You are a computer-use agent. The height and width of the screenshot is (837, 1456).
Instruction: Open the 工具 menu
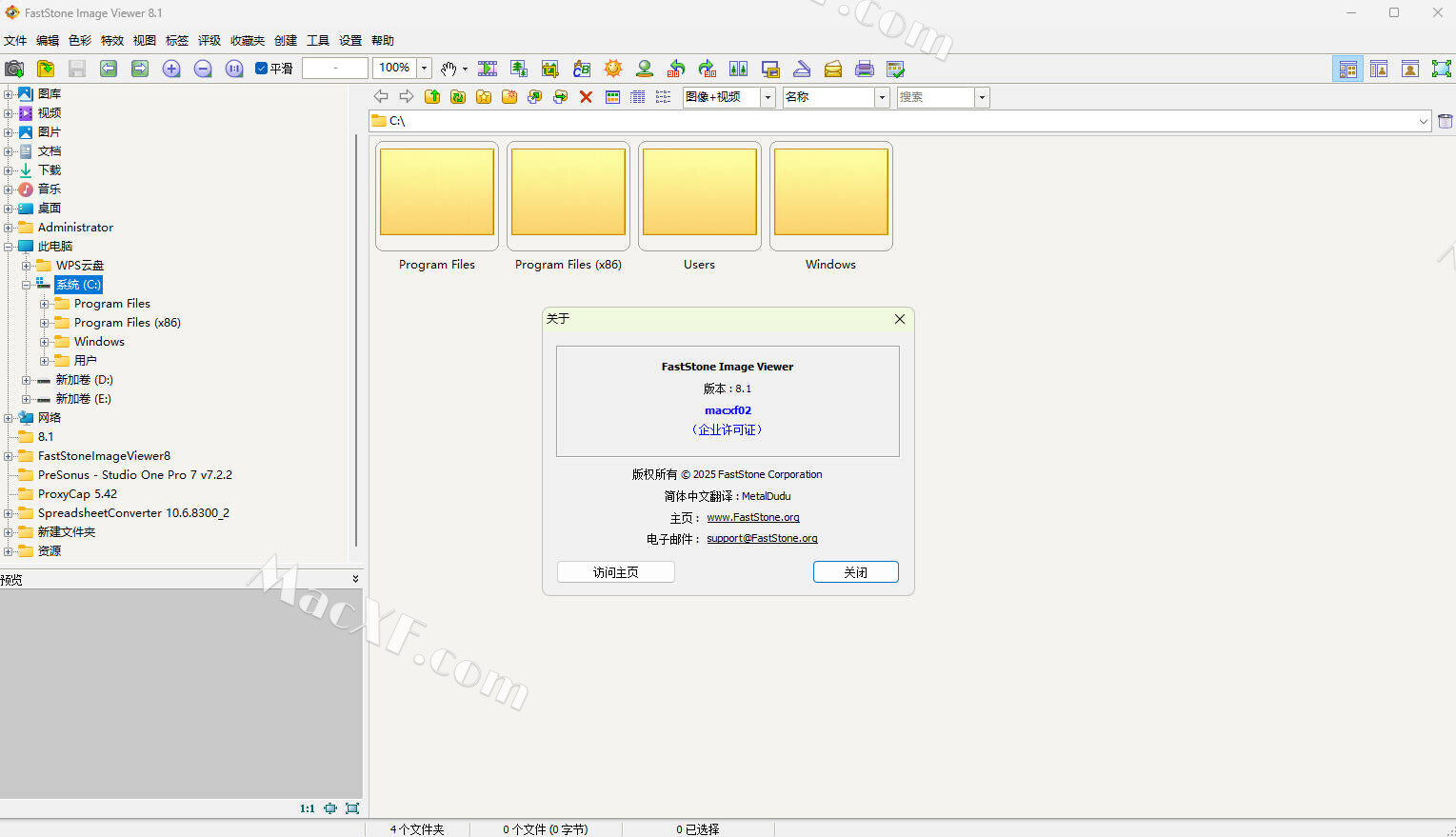[318, 40]
